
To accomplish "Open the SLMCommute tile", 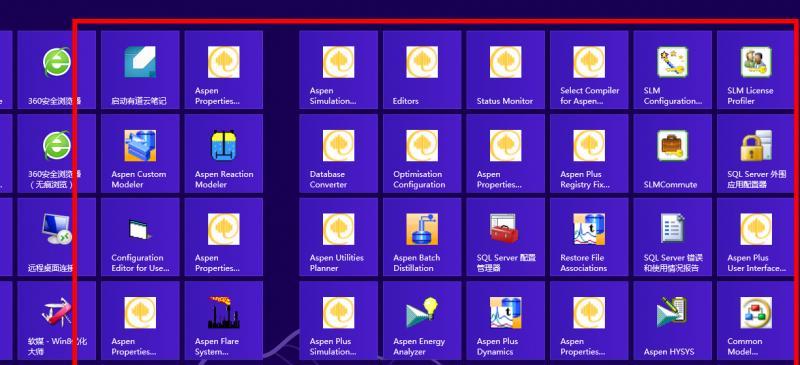I will (x=672, y=153).
